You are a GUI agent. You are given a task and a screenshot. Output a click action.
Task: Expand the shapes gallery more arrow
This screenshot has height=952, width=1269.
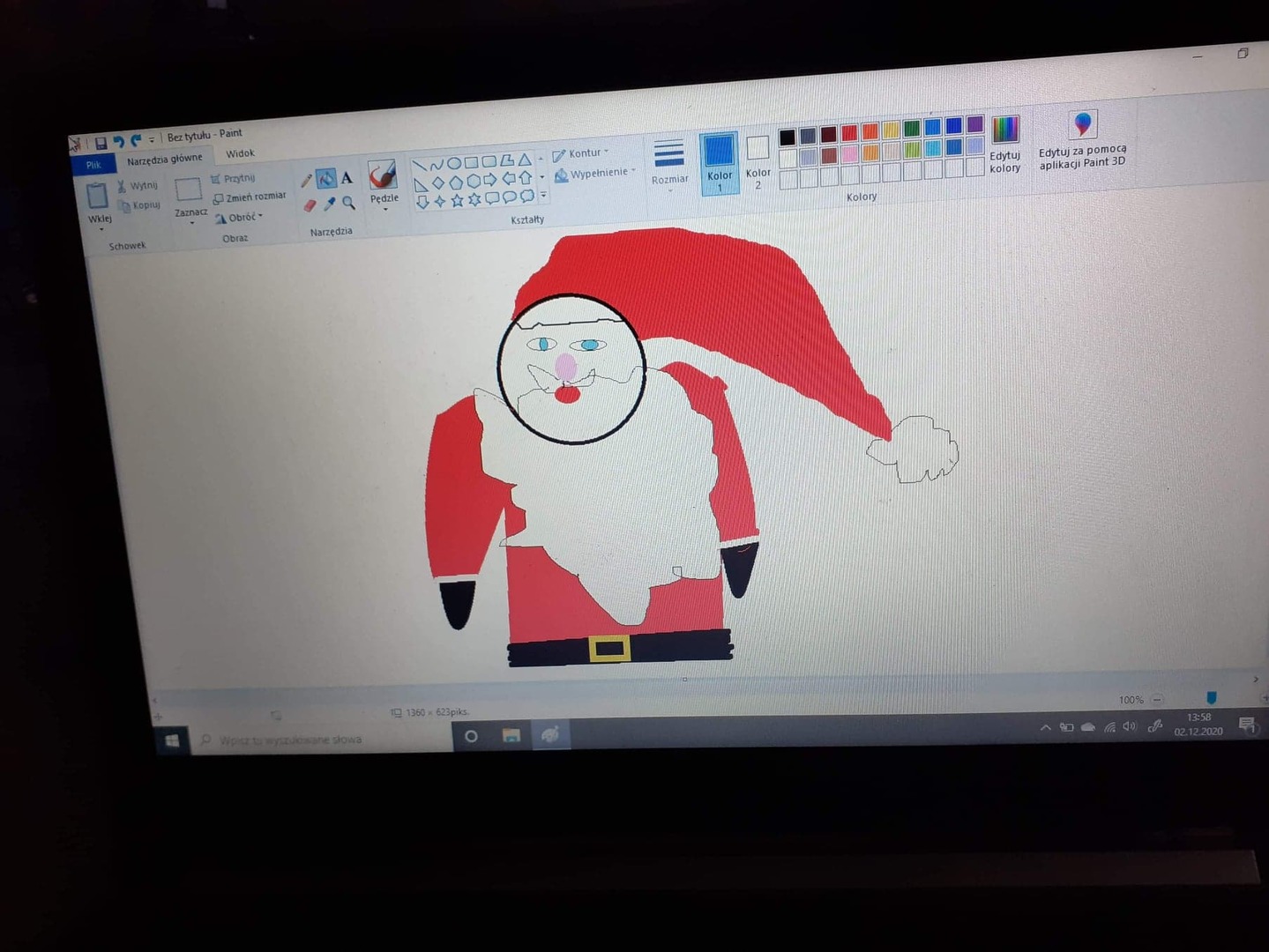tap(542, 195)
